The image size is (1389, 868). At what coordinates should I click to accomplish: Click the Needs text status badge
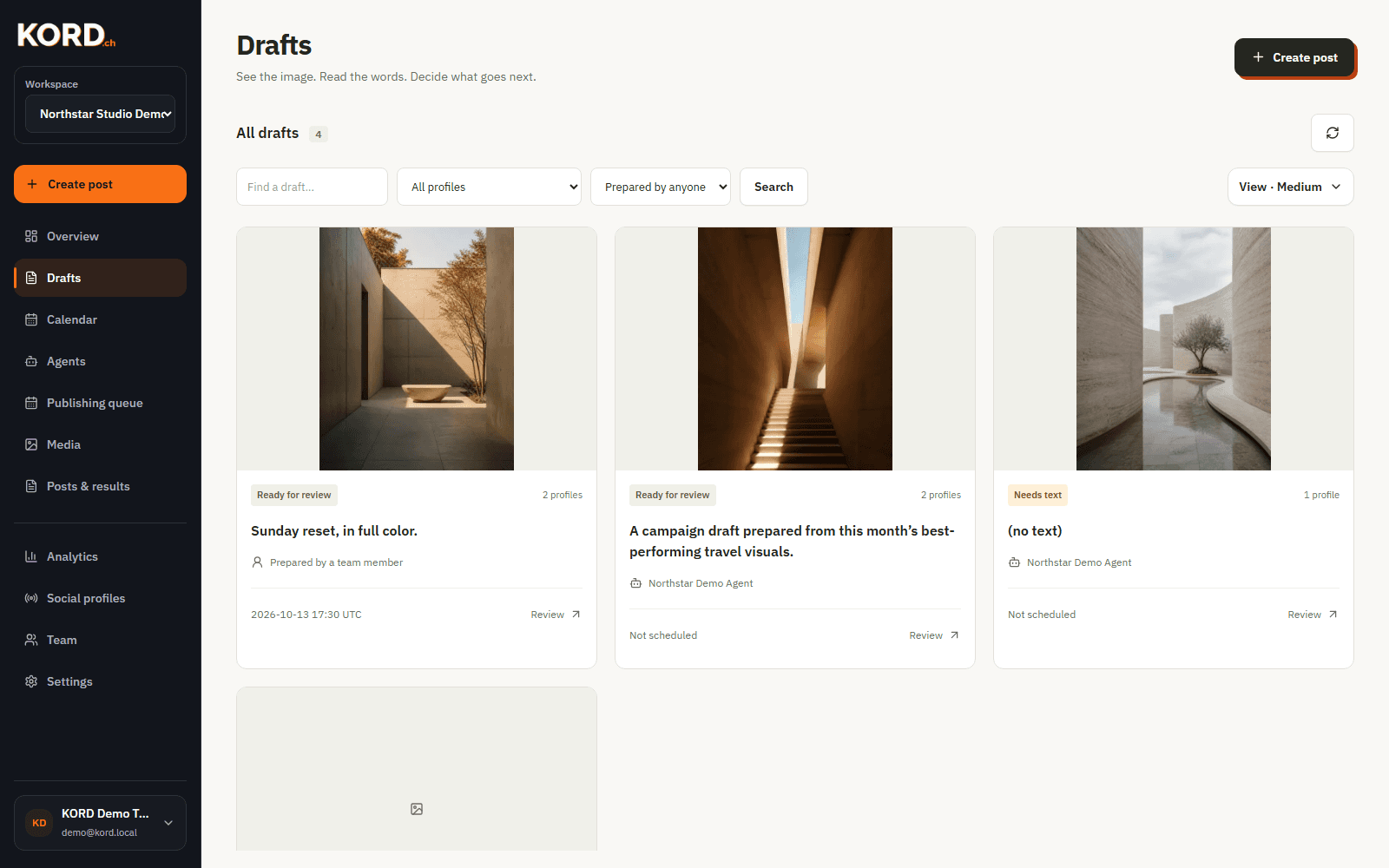pos(1037,495)
